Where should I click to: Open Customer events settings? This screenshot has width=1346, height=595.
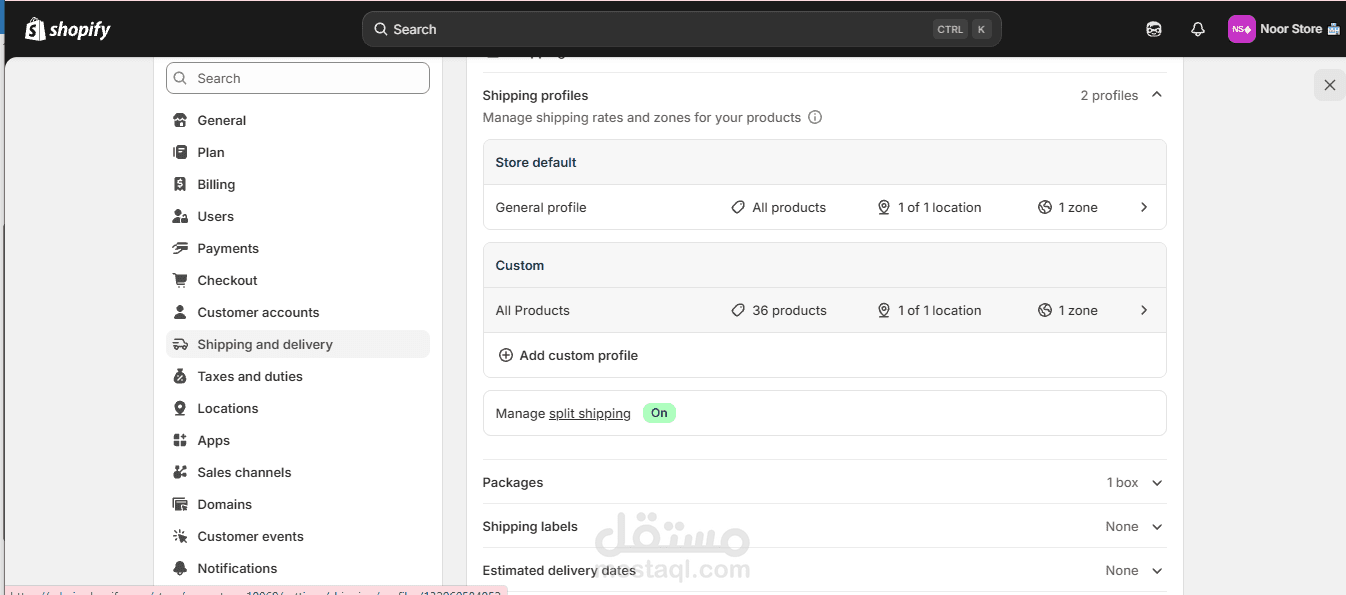(298, 536)
